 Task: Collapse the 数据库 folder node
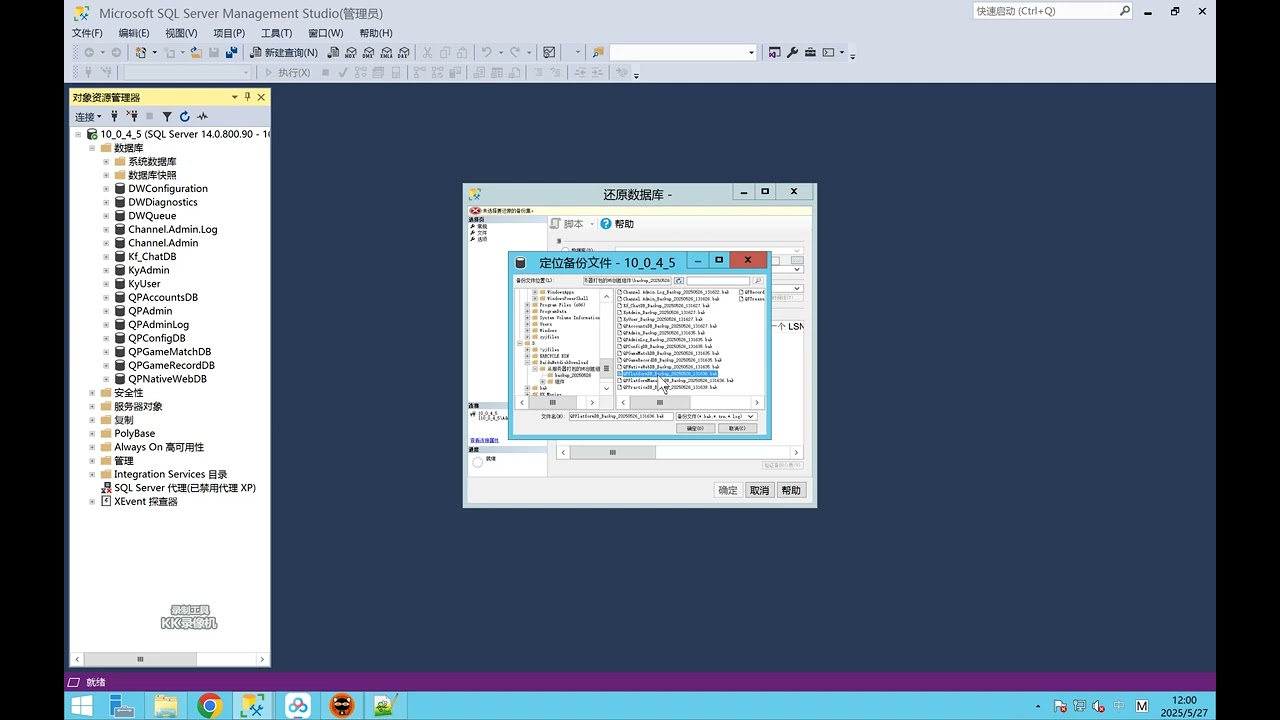click(92, 148)
